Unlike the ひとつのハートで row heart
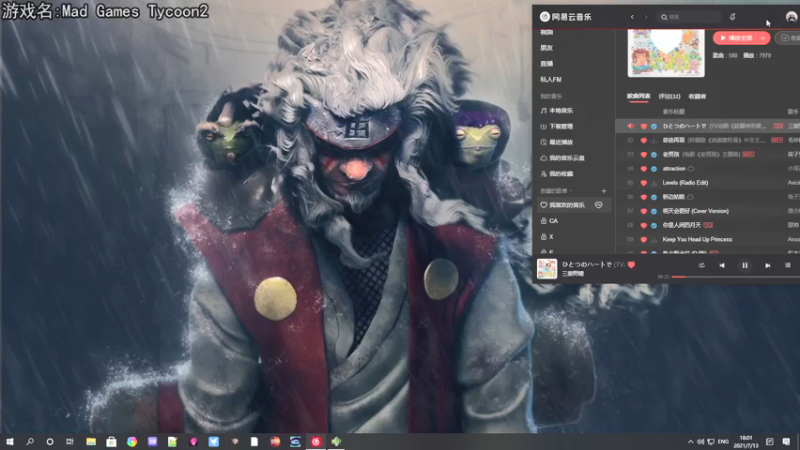Viewport: 800px width, 450px height. point(644,126)
